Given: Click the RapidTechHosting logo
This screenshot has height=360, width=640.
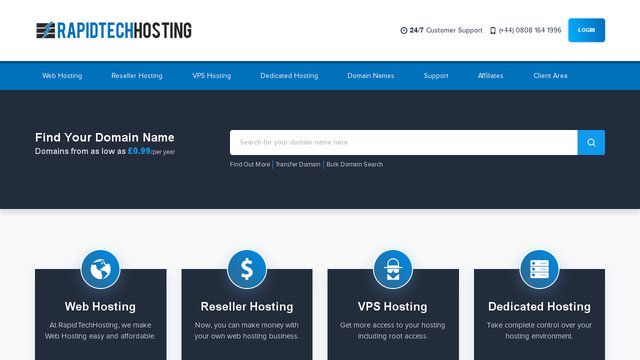Looking at the screenshot, I should 113,30.
